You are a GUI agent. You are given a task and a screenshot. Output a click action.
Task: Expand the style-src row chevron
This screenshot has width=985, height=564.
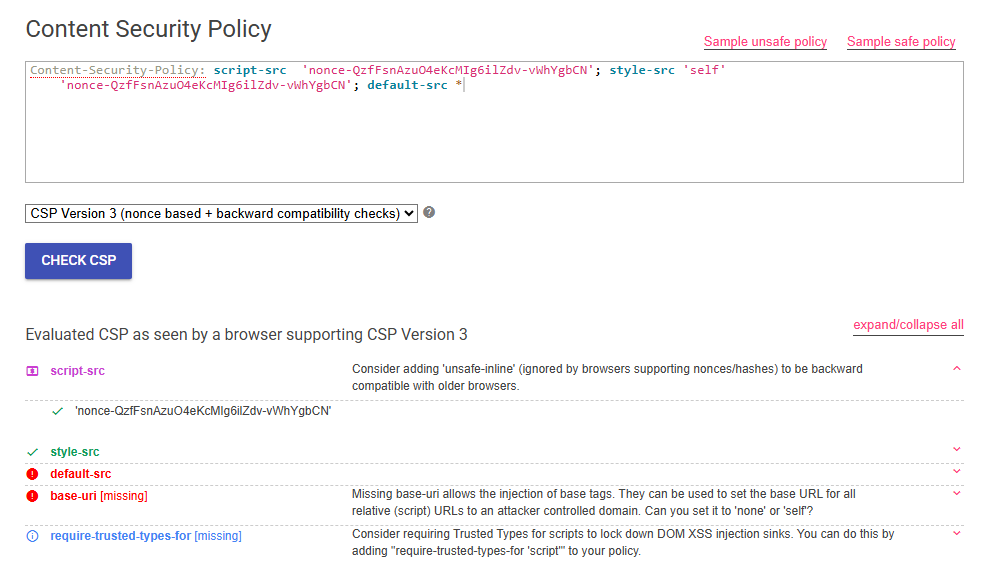coord(956,450)
